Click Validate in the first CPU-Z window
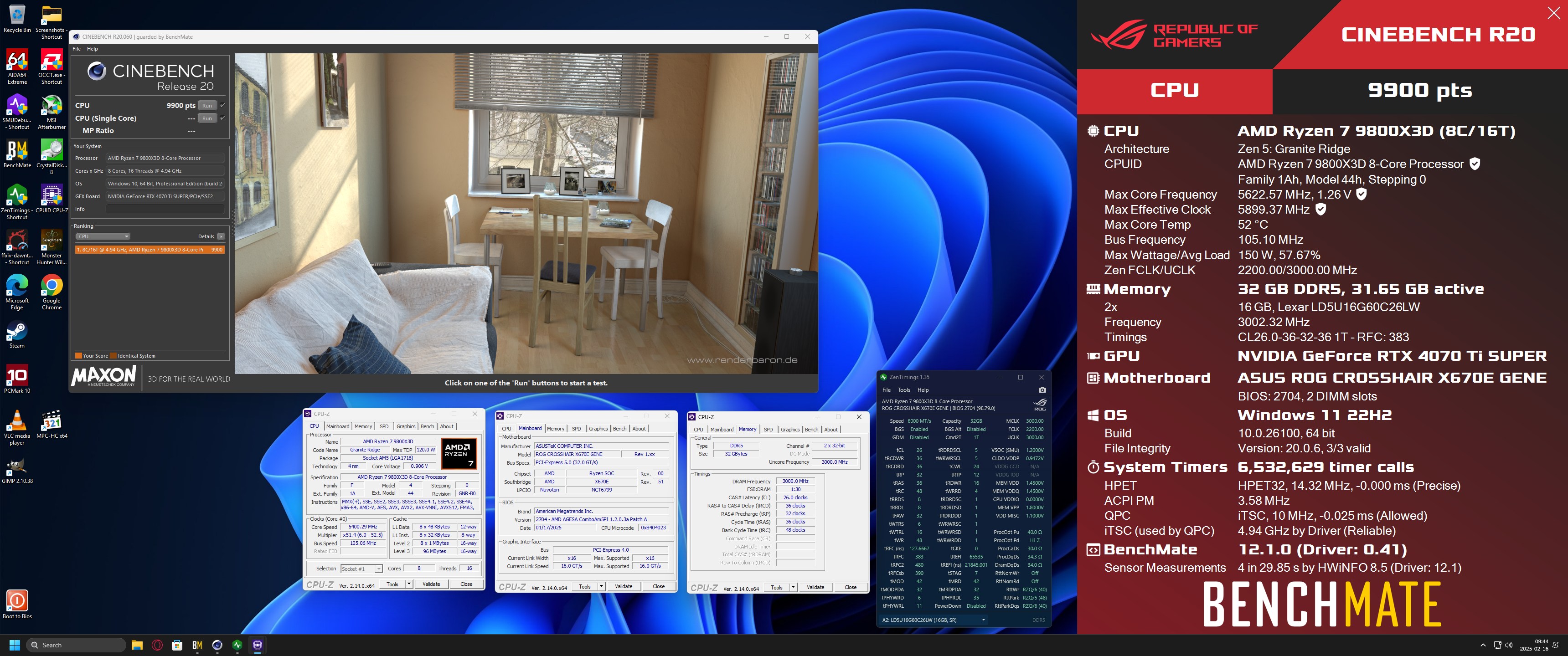Viewport: 1568px width, 656px height. 431,584
